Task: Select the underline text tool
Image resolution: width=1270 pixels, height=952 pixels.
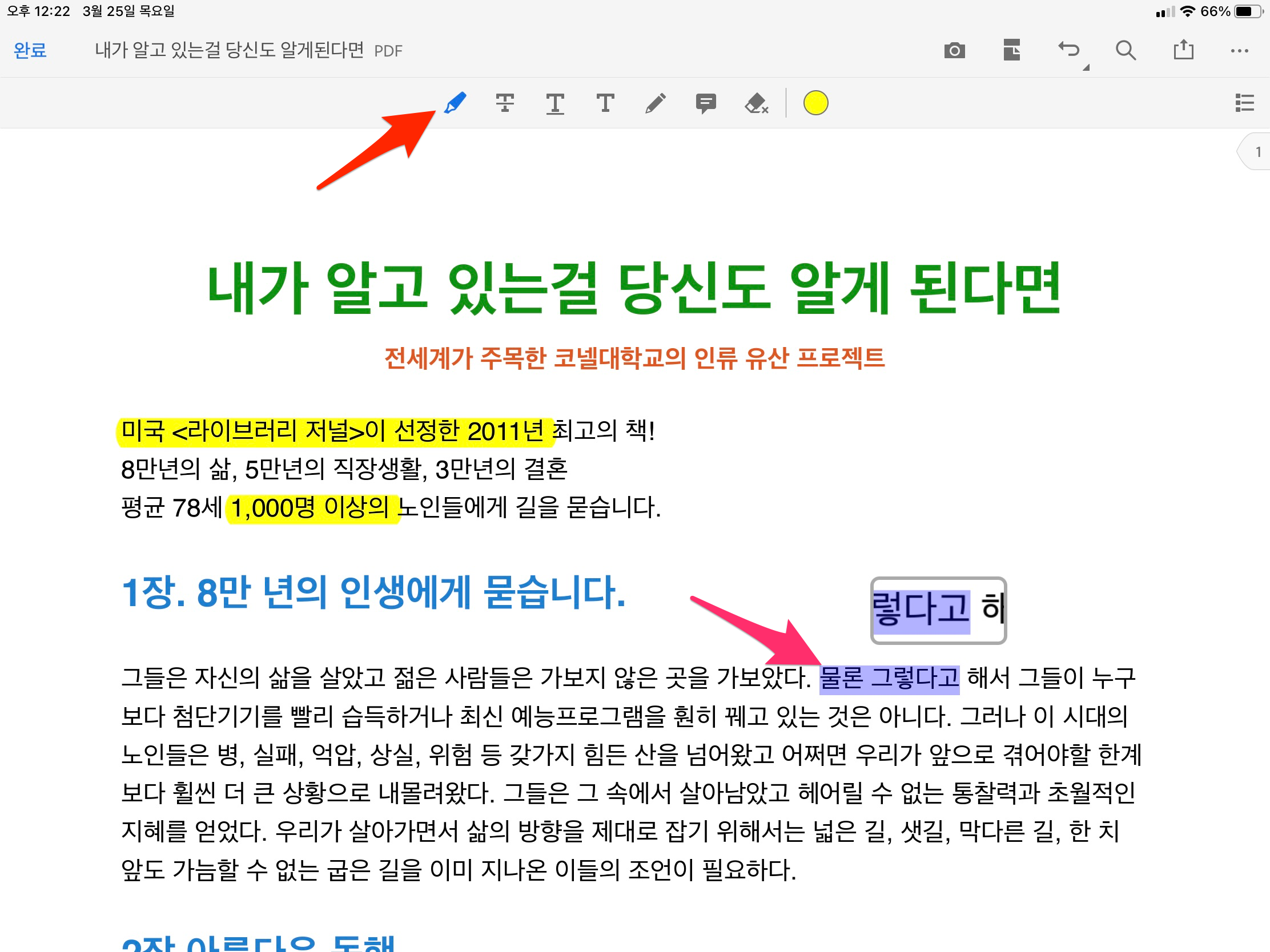Action: tap(554, 104)
